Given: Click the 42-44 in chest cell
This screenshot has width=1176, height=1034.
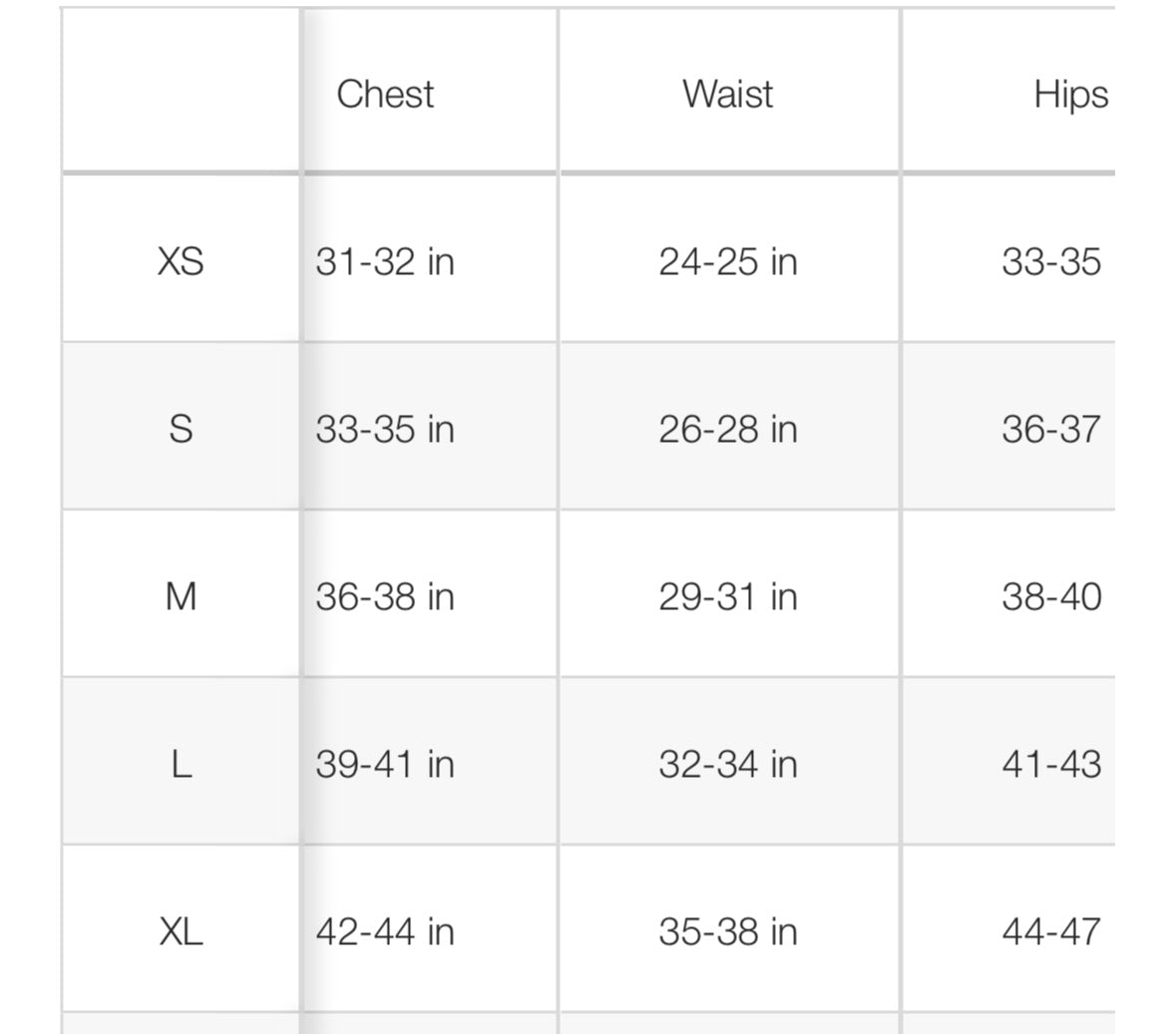Looking at the screenshot, I should 385,931.
